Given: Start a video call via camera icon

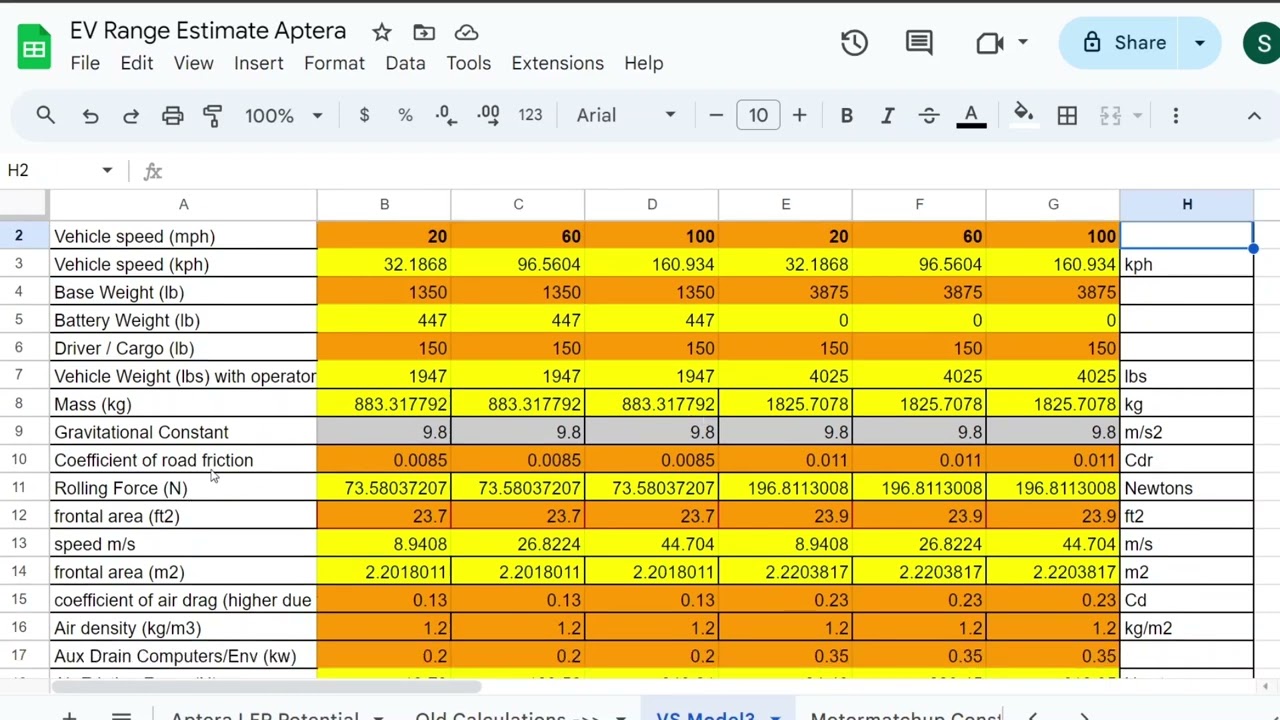Looking at the screenshot, I should [989, 42].
